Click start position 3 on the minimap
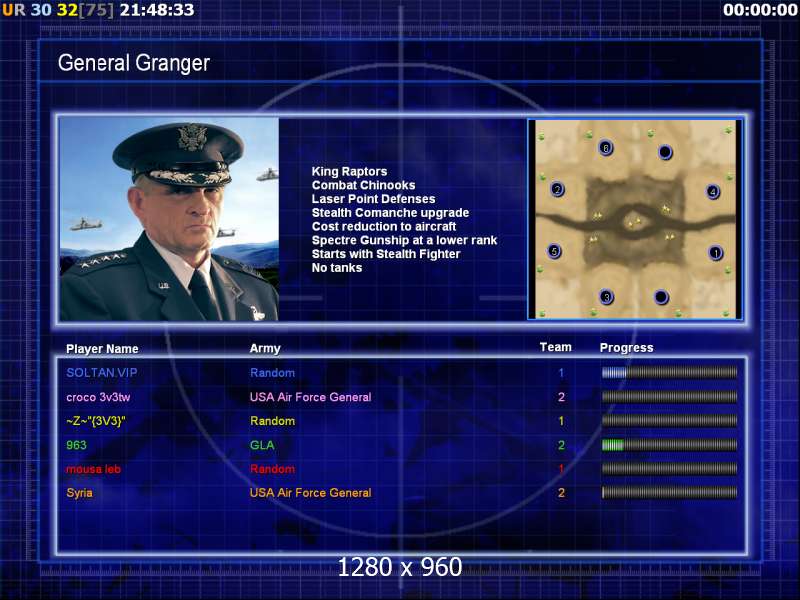The width and height of the screenshot is (800, 600). (x=606, y=296)
